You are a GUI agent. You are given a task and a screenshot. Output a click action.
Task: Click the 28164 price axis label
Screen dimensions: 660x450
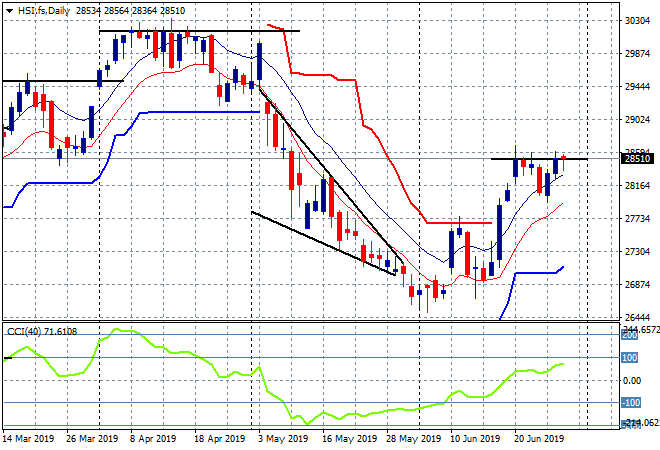[x=638, y=186]
